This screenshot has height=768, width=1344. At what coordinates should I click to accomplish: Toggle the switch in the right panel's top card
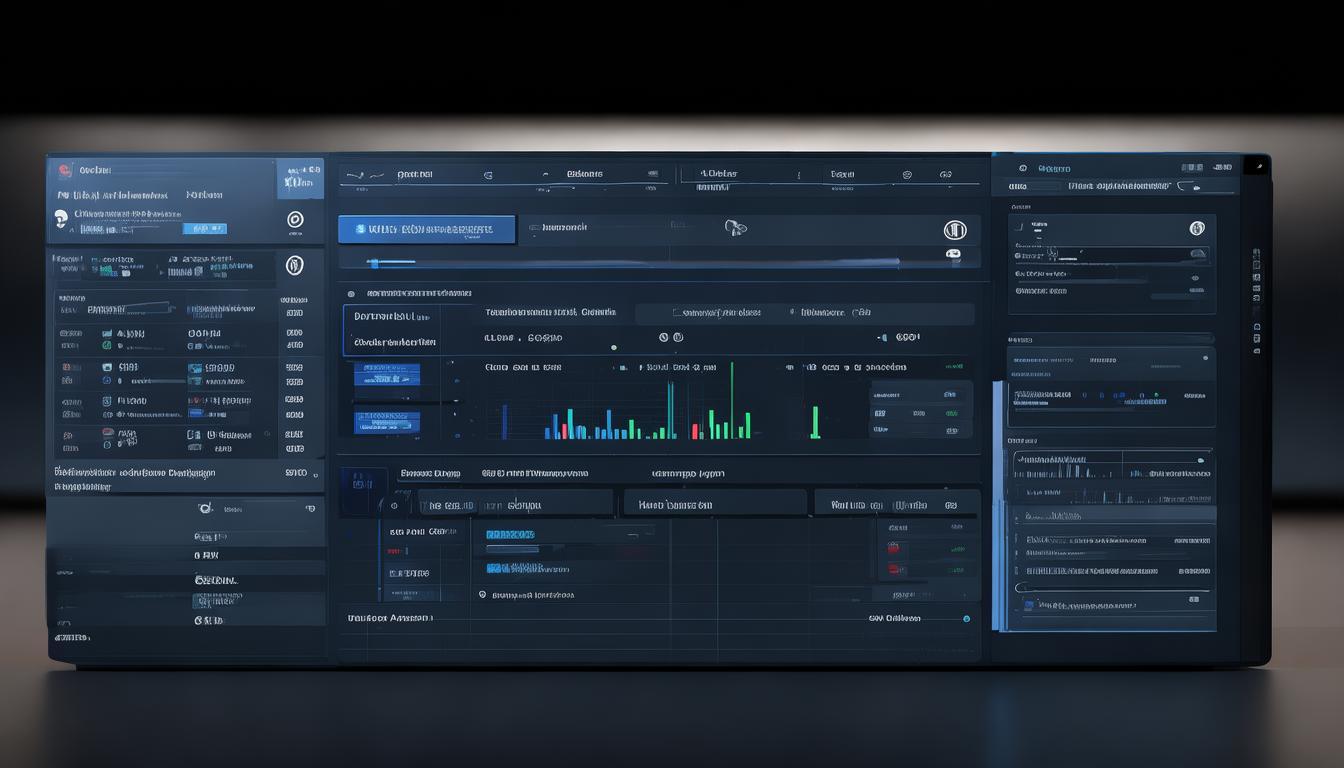[x=1194, y=253]
